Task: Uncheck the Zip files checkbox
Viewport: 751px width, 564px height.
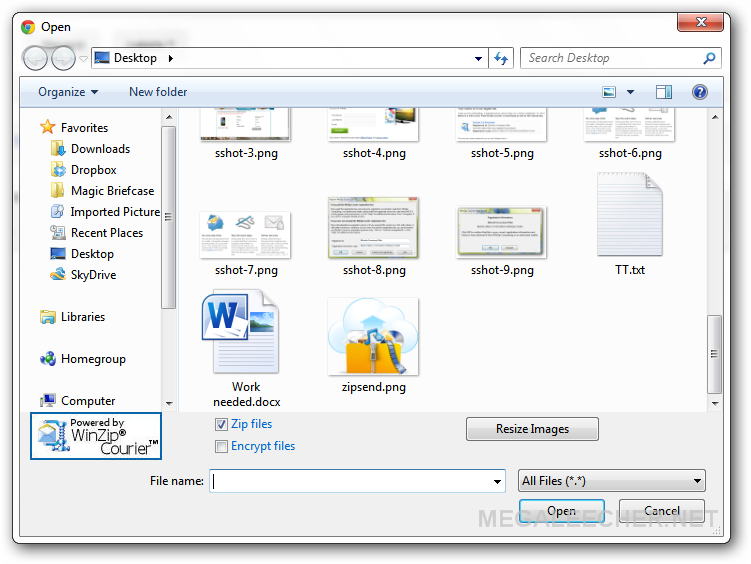Action: pos(221,424)
